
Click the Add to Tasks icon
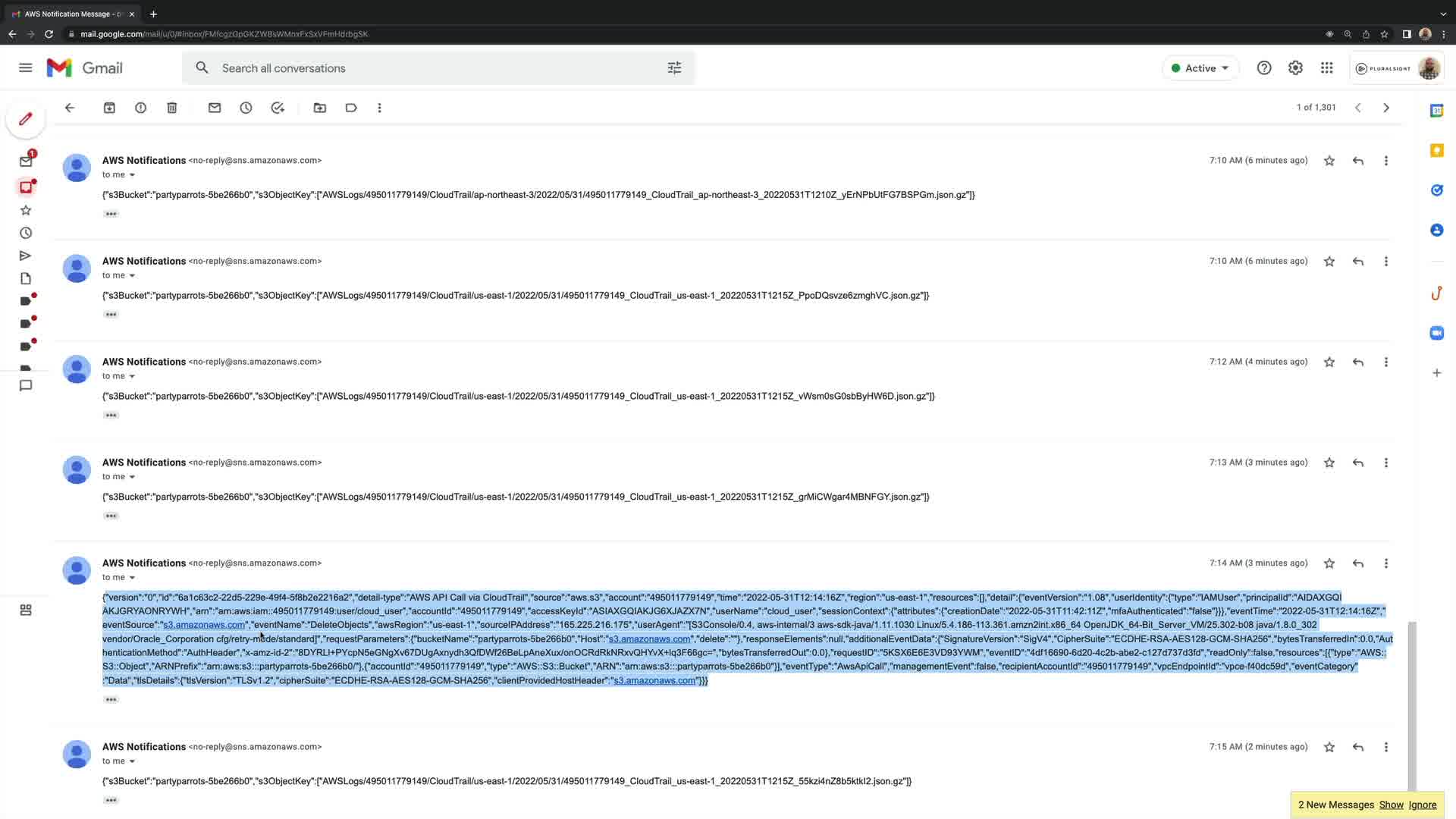pyautogui.click(x=278, y=108)
